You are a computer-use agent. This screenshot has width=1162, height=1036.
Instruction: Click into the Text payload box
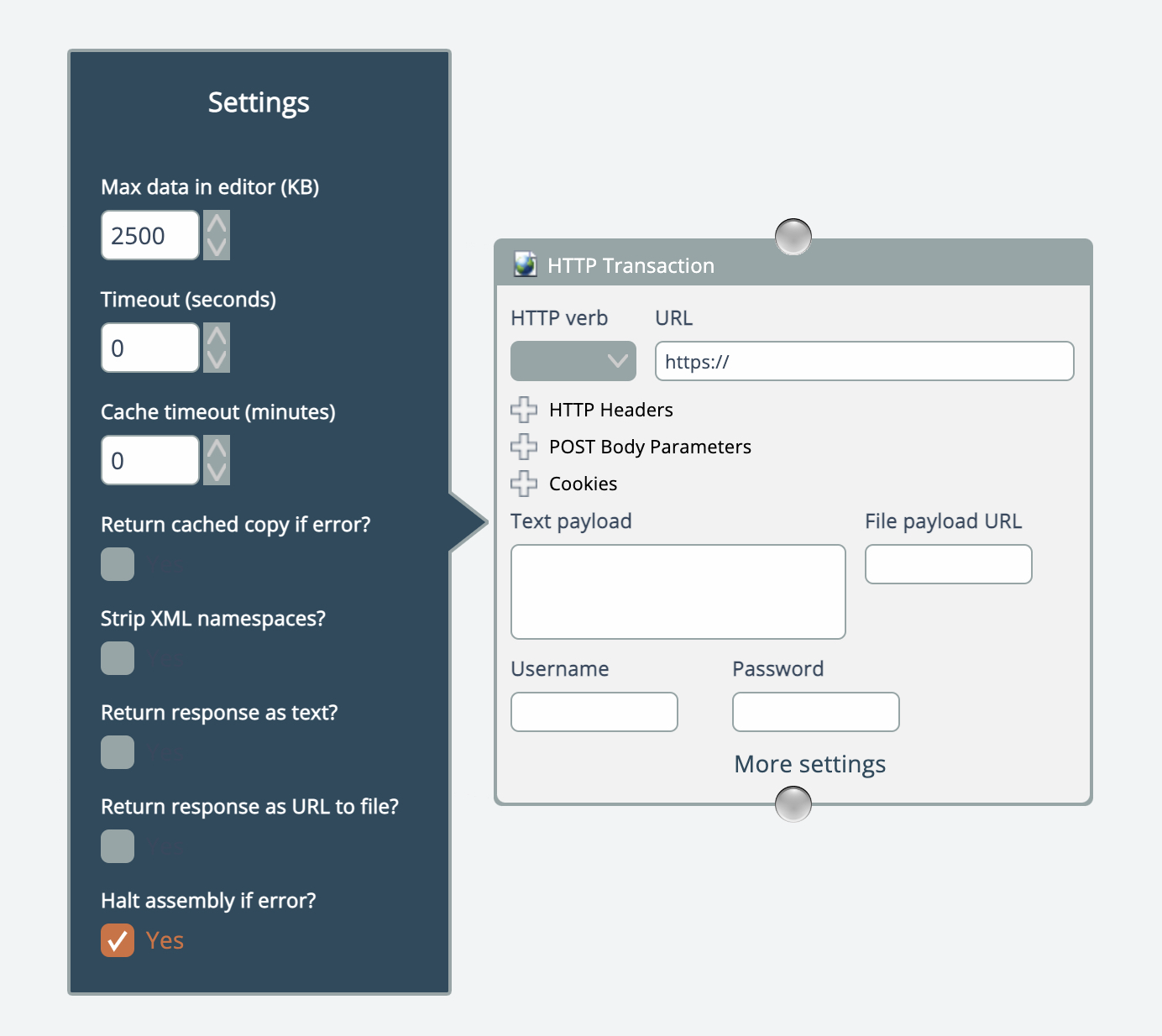(x=678, y=592)
